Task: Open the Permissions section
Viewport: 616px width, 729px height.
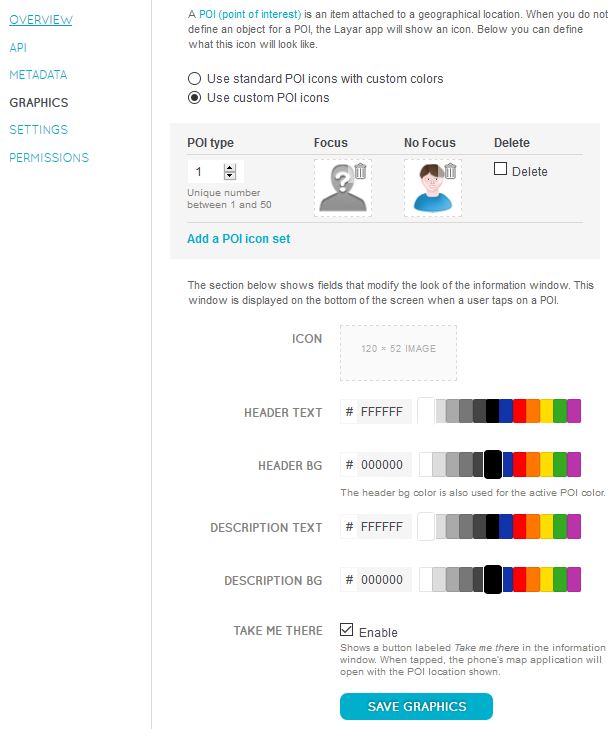Action: point(49,157)
